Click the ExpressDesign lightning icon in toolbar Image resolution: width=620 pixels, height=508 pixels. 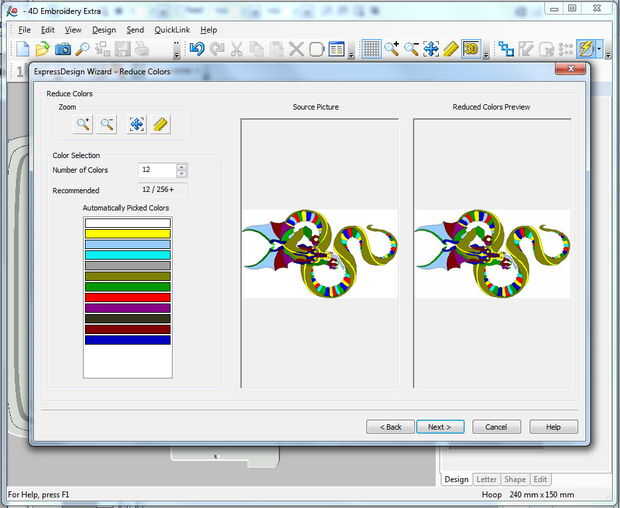coord(586,49)
